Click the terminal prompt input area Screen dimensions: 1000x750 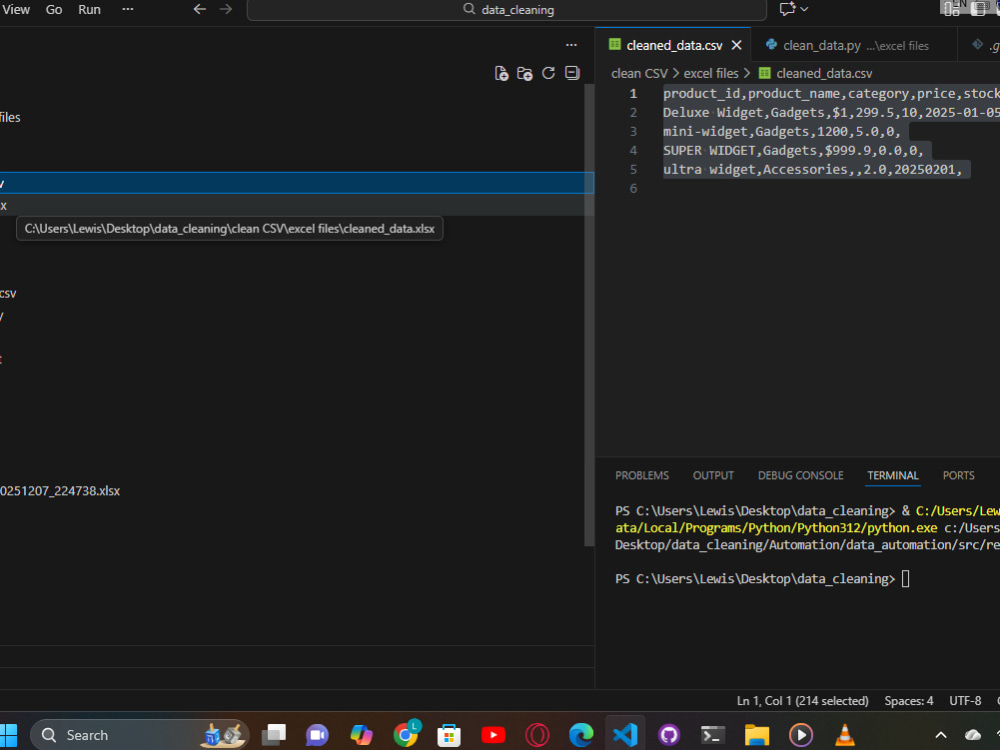click(x=905, y=578)
